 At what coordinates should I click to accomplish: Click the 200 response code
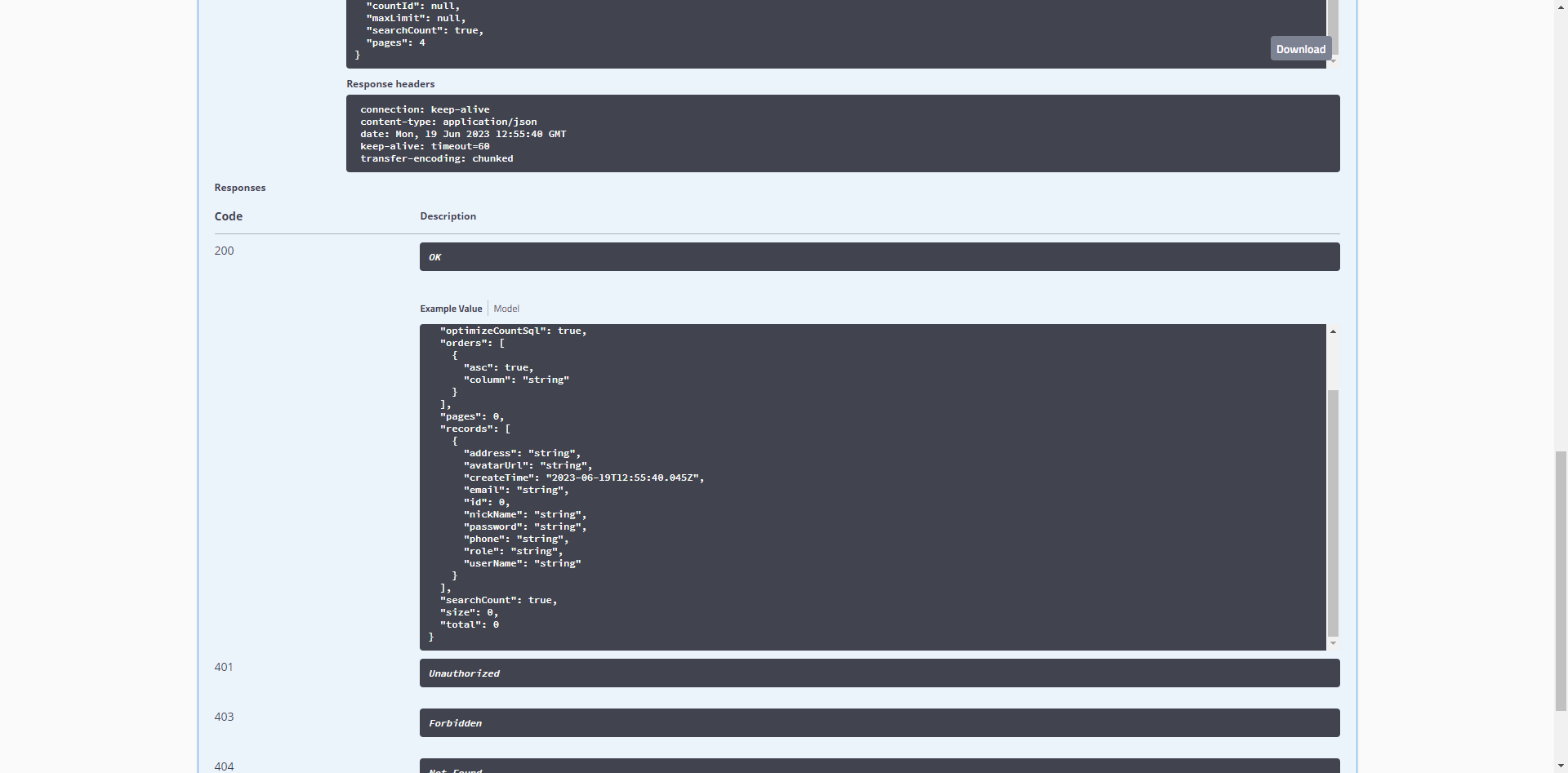(224, 251)
